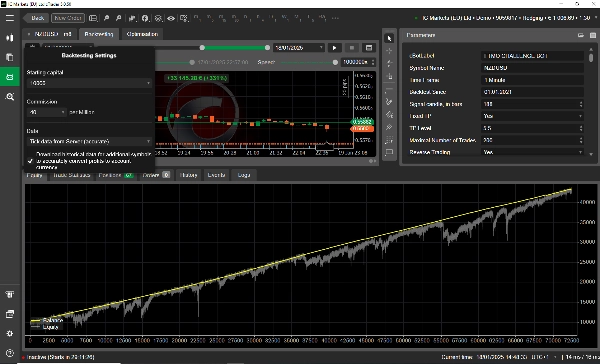Adjust the Signal candle in bars stepper
The width and height of the screenshot is (600, 364).
(581, 104)
